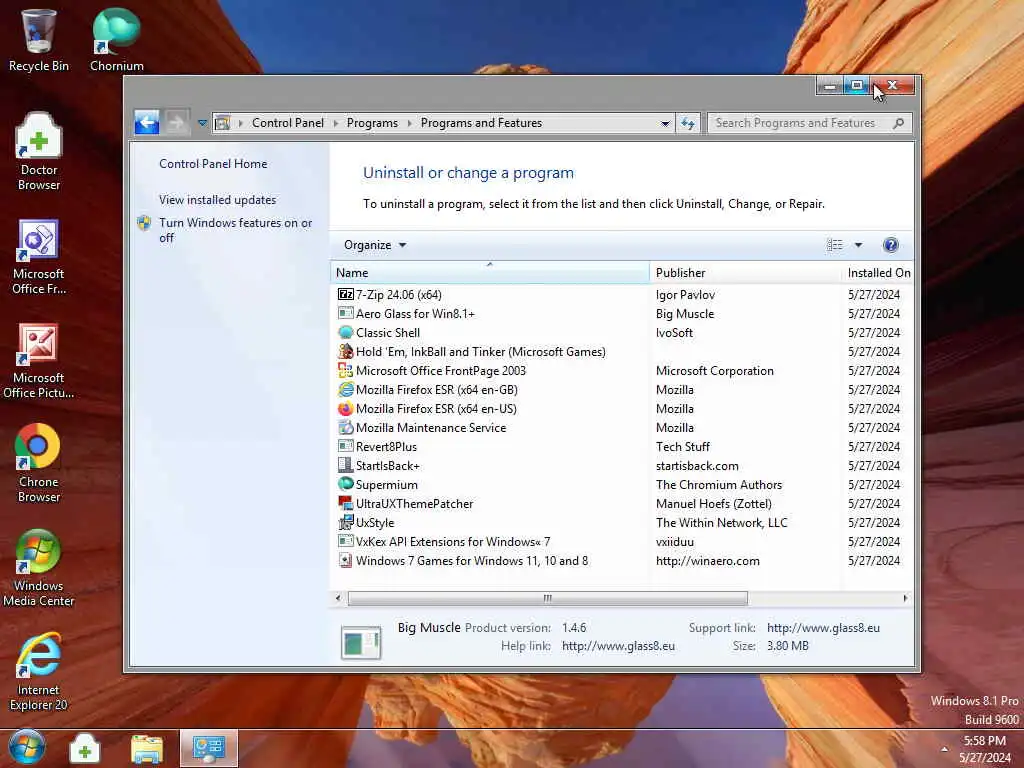Refresh the Programs and Features list
Image resolution: width=1024 pixels, height=768 pixels.
coord(688,123)
